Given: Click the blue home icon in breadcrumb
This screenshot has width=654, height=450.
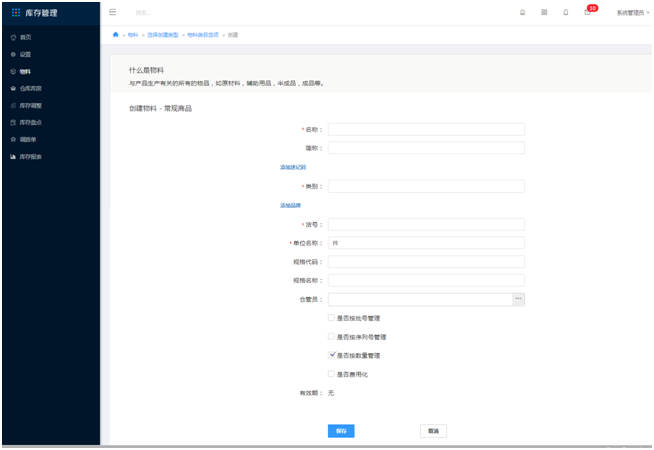Looking at the screenshot, I should [116, 35].
